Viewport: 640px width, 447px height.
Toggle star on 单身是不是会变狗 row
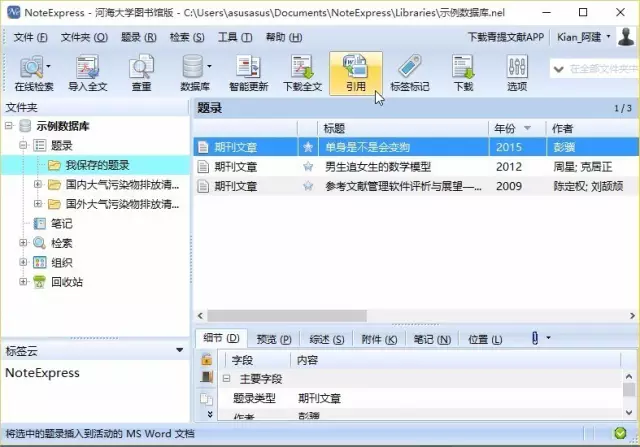pyautogui.click(x=308, y=147)
